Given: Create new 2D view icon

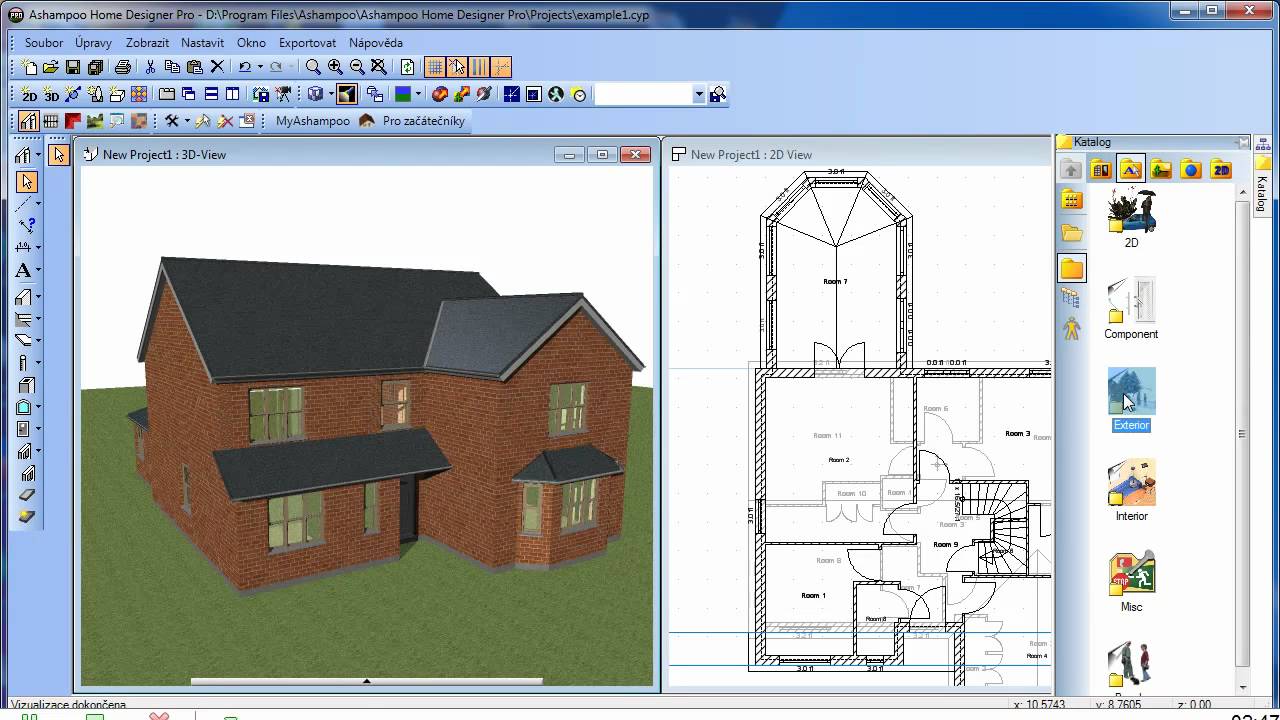Looking at the screenshot, I should 29,94.
